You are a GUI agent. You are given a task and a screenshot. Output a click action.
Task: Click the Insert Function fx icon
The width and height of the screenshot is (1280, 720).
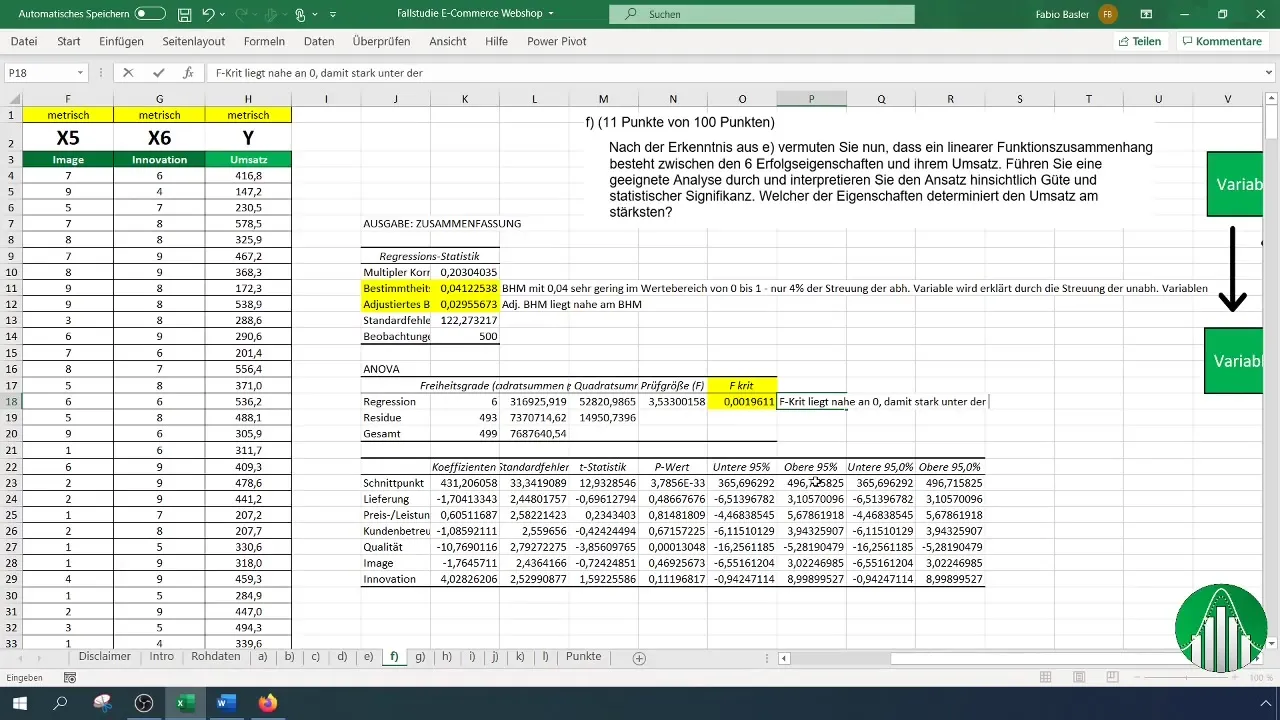(x=188, y=73)
